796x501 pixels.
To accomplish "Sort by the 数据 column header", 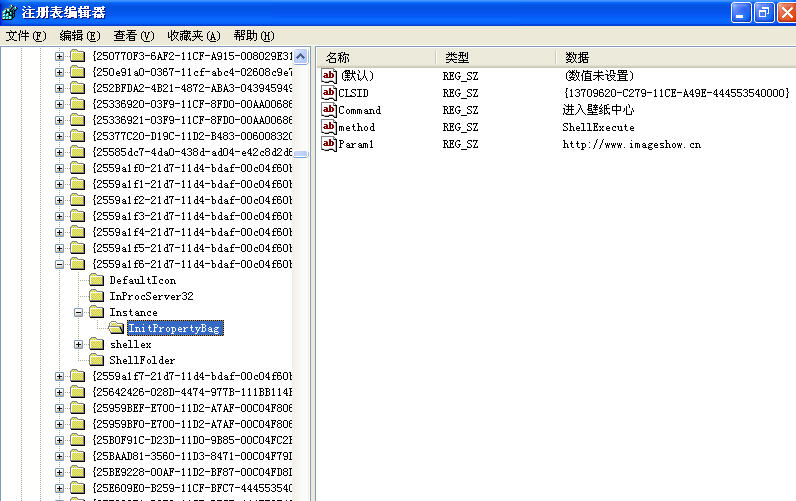I will click(676, 57).
